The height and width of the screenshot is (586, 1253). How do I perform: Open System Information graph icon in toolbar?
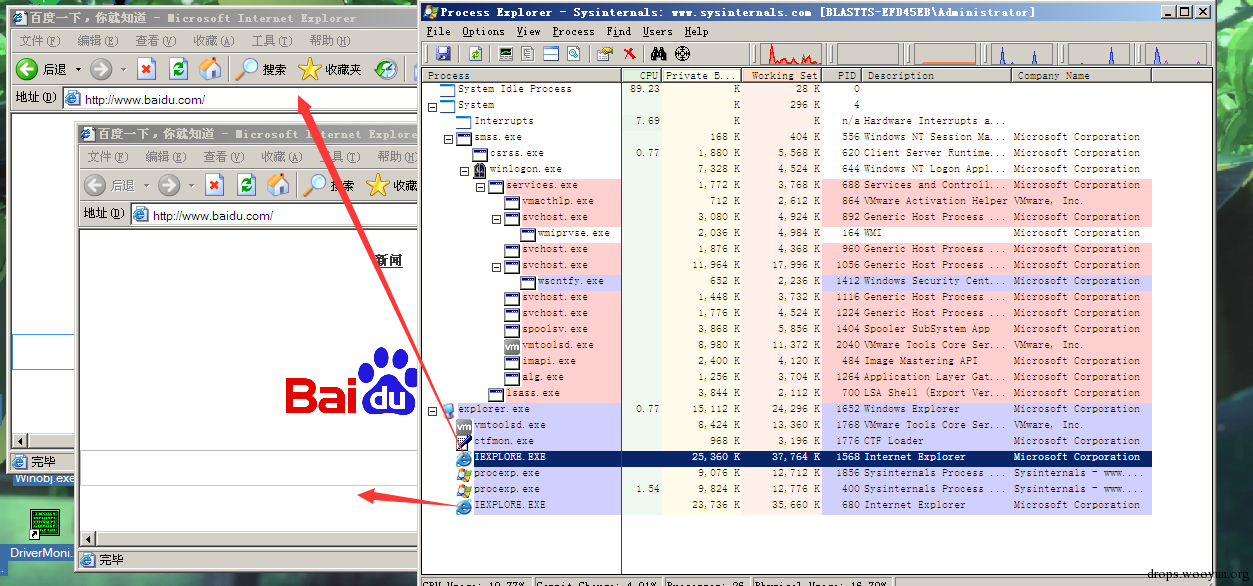point(506,54)
